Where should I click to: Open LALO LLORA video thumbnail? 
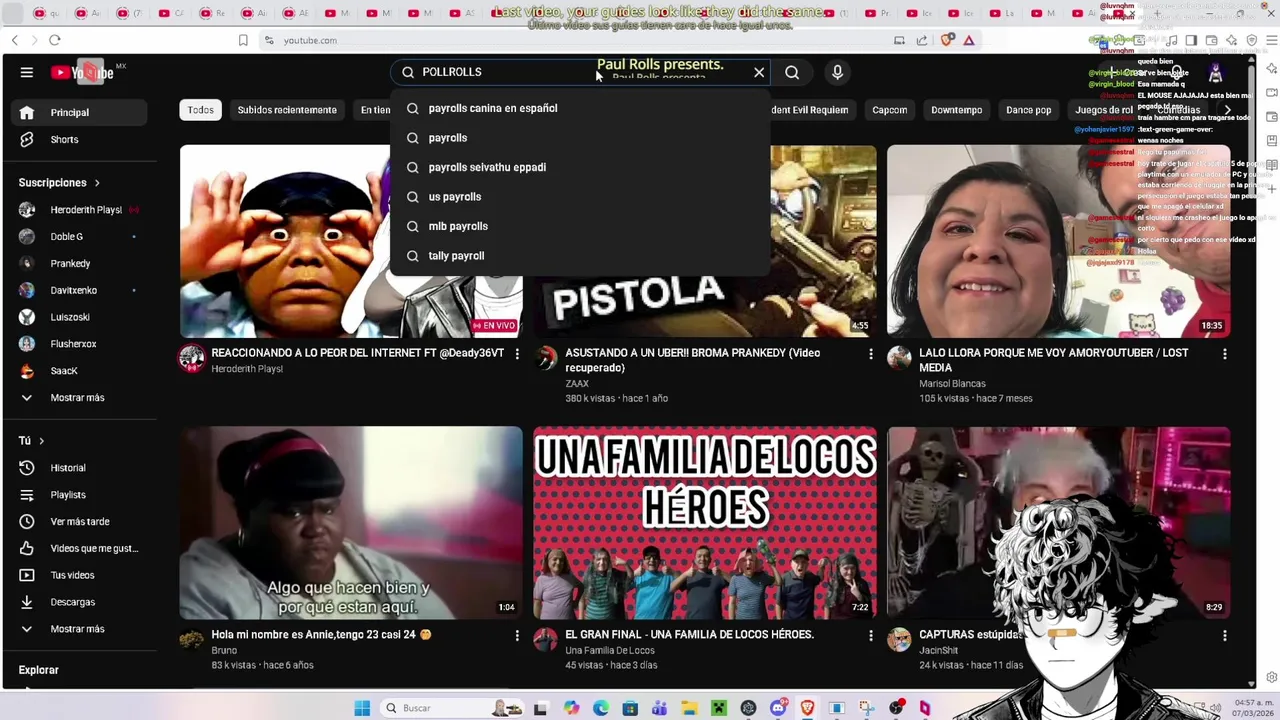(1058, 241)
